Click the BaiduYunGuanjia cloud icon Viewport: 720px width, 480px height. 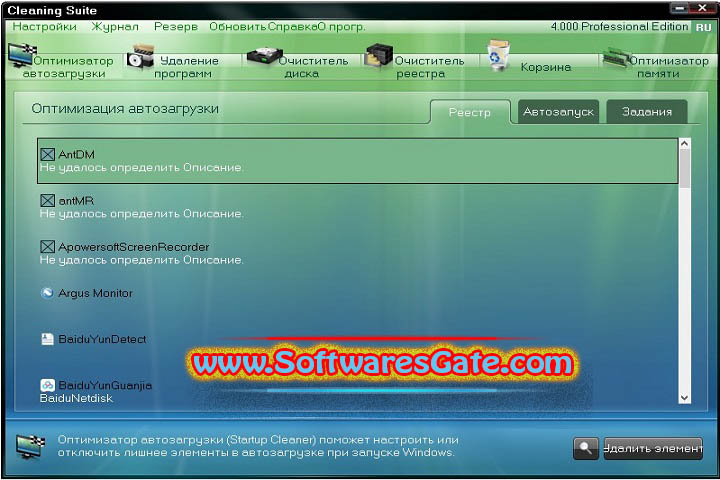47,385
